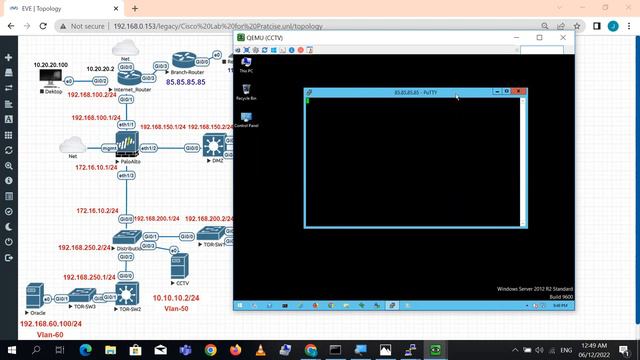
Task: Show hidden system tray icons chevron
Action: (515, 350)
